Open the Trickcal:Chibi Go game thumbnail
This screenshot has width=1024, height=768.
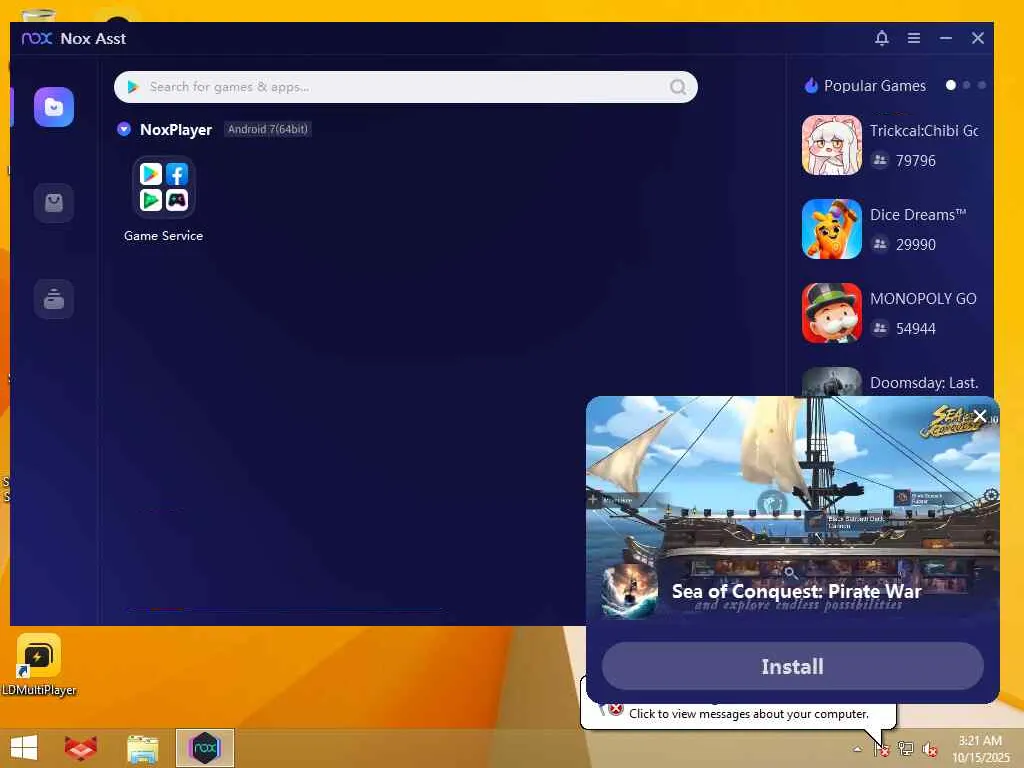point(832,145)
